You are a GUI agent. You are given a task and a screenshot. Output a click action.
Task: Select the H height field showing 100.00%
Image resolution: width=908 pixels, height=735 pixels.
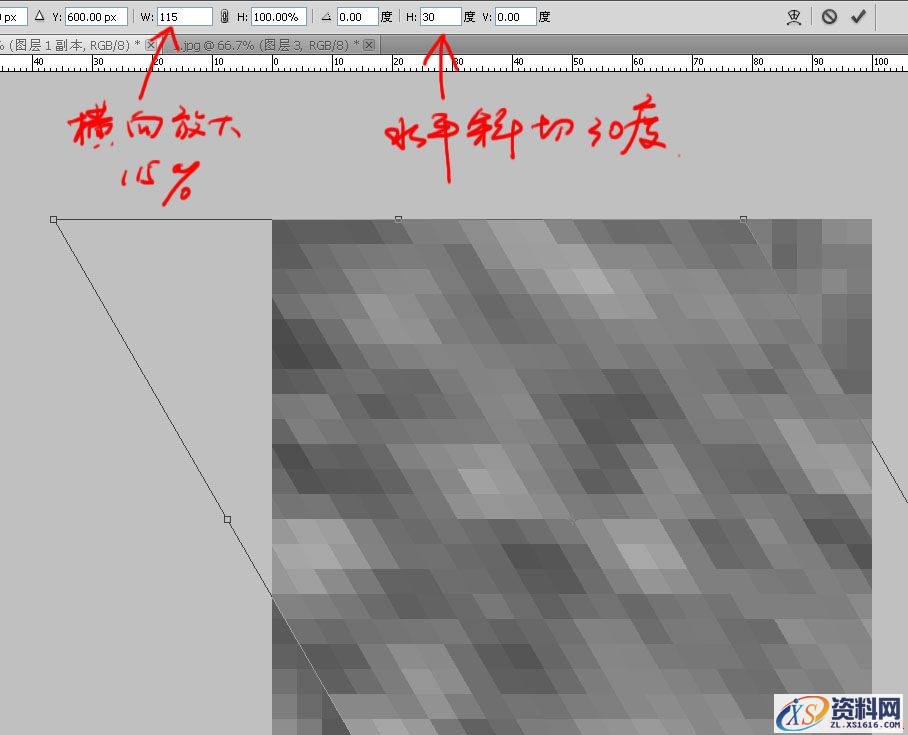[x=278, y=17]
